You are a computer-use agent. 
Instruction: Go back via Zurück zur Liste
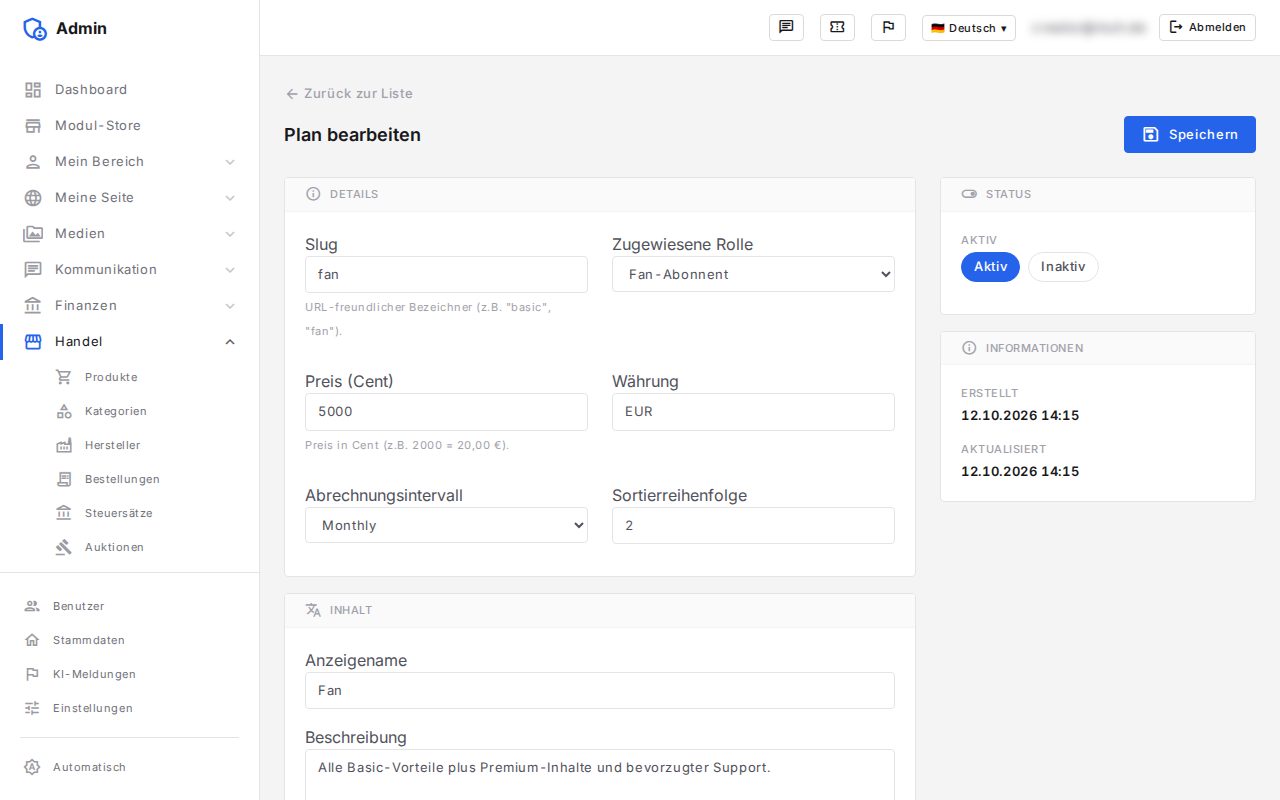pos(349,93)
